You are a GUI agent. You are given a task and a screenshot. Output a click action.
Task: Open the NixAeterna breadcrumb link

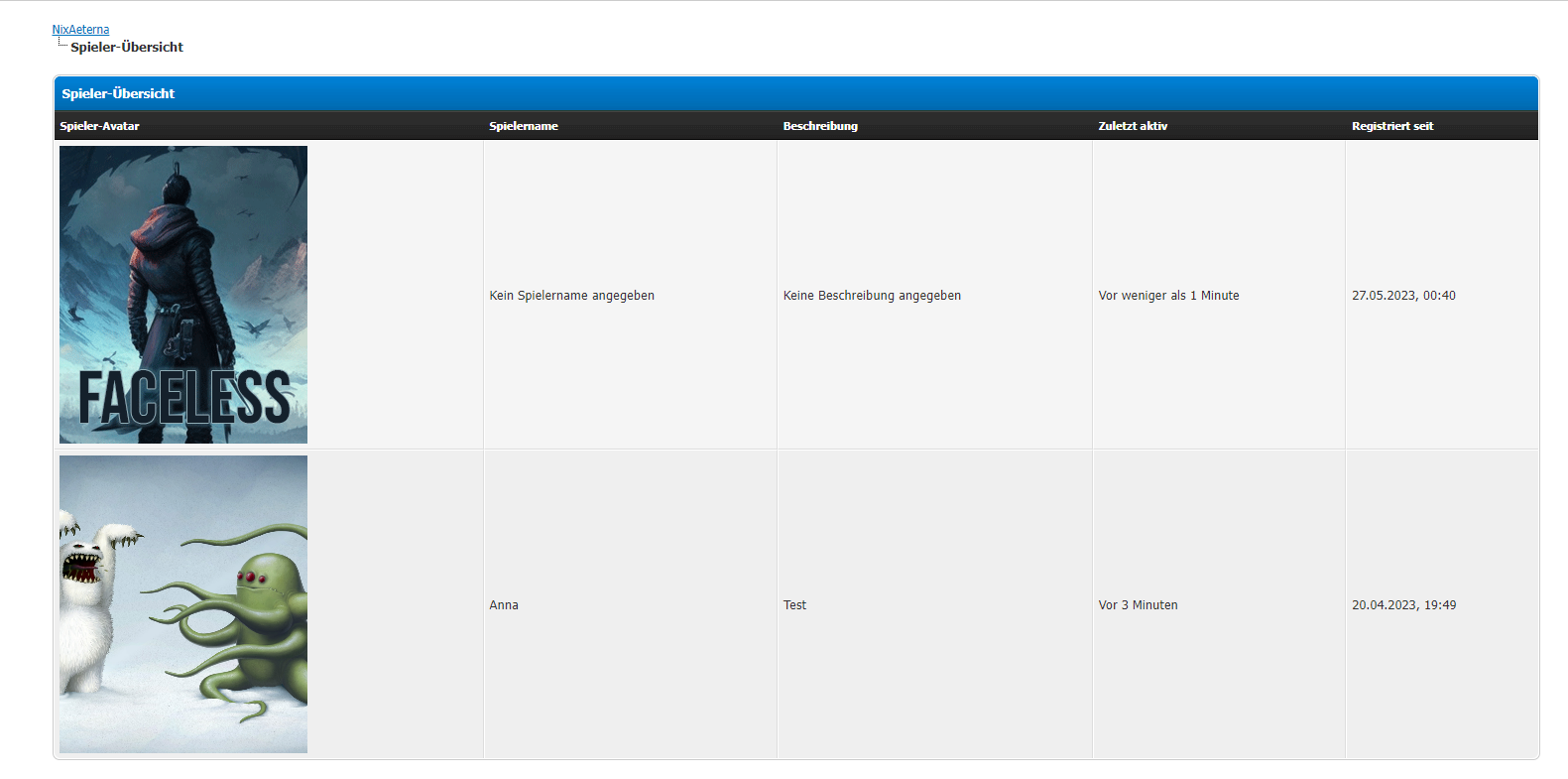pos(80,30)
